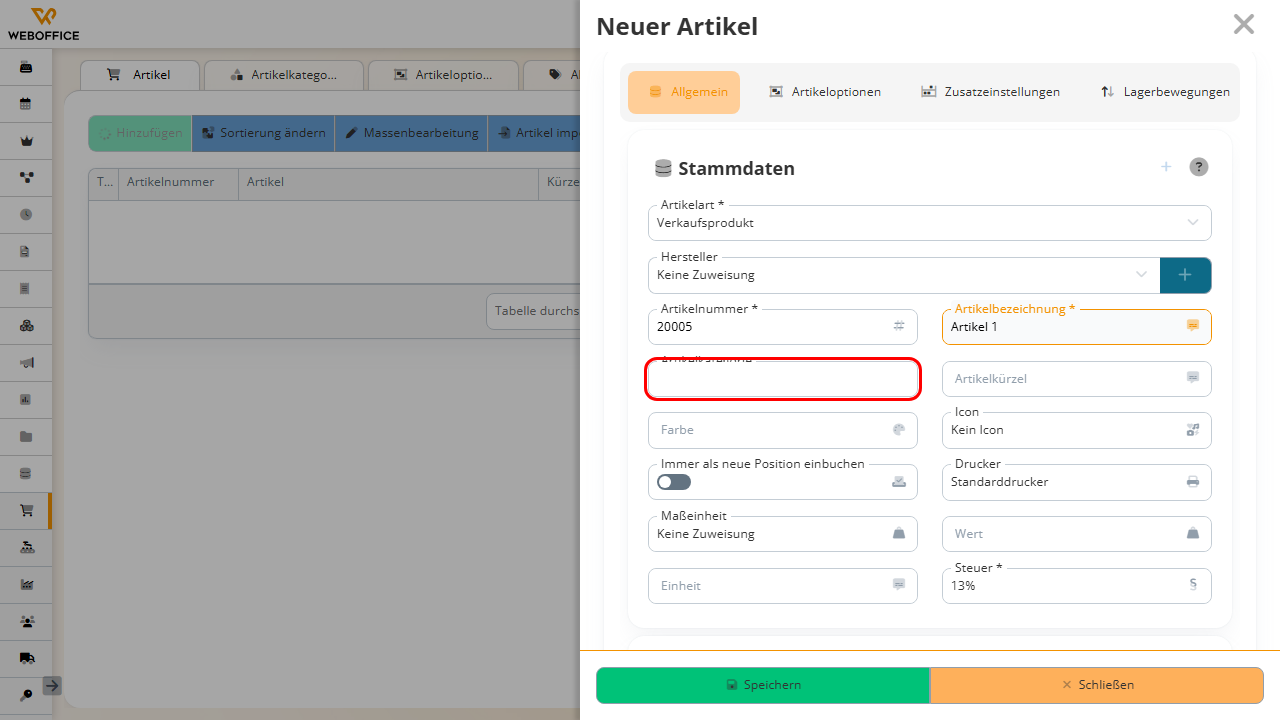
Task: Click the megaphone icon in the sidebar
Action: tap(26, 363)
